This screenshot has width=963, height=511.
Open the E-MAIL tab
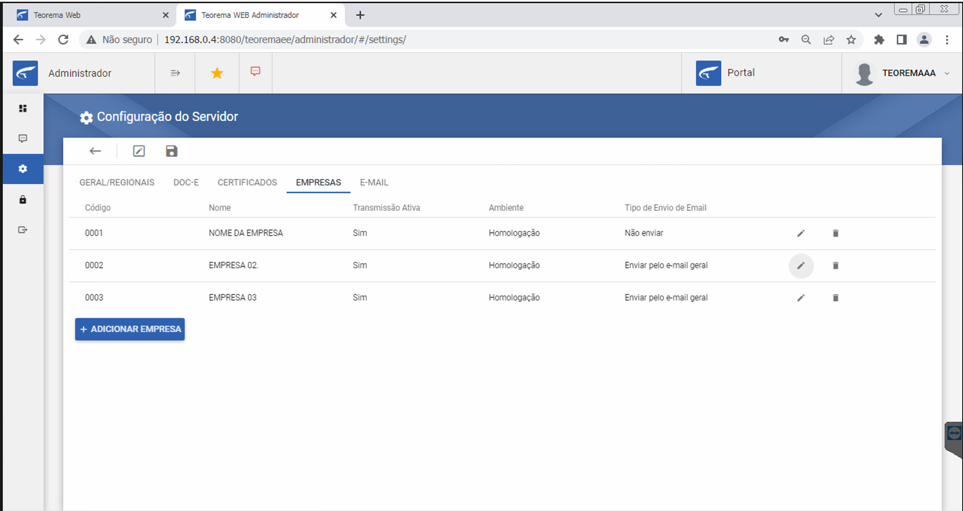point(374,182)
